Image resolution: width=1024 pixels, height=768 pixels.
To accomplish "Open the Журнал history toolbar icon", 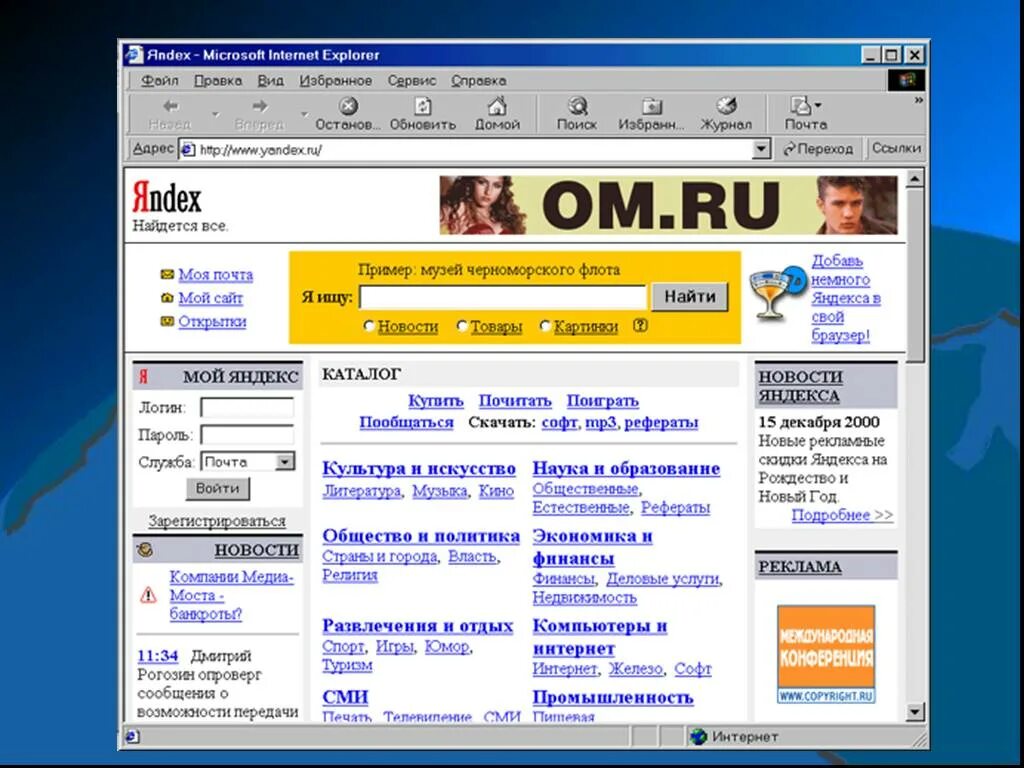I will point(726,106).
